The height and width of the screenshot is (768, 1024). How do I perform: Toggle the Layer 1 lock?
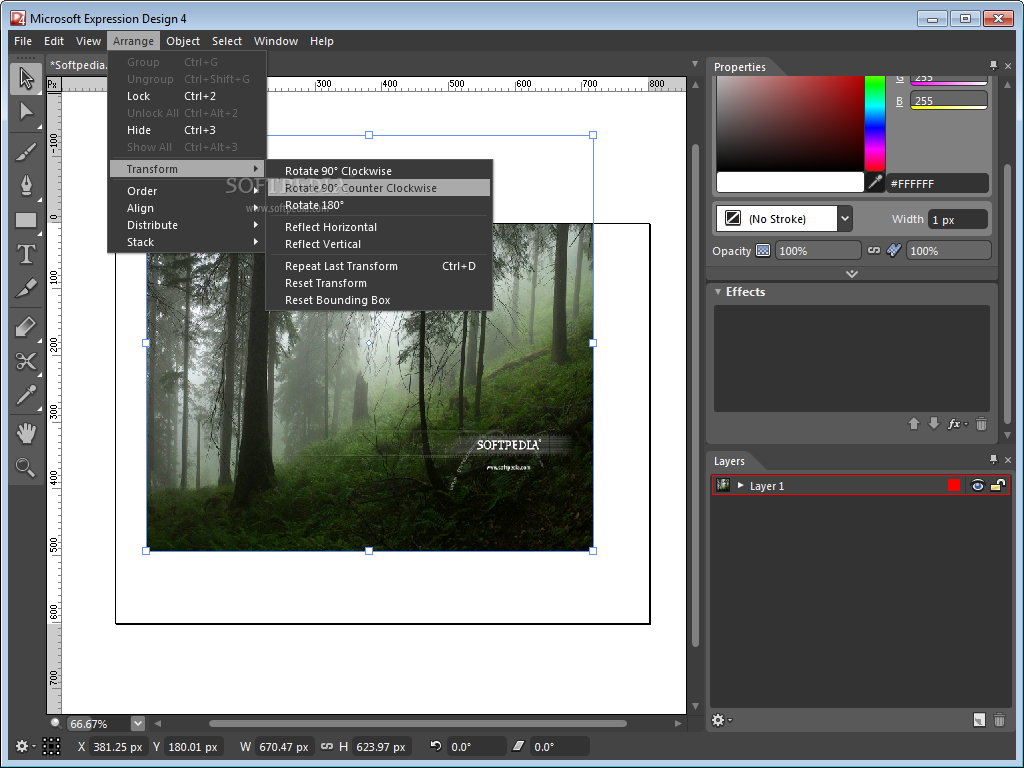pyautogui.click(x=998, y=485)
